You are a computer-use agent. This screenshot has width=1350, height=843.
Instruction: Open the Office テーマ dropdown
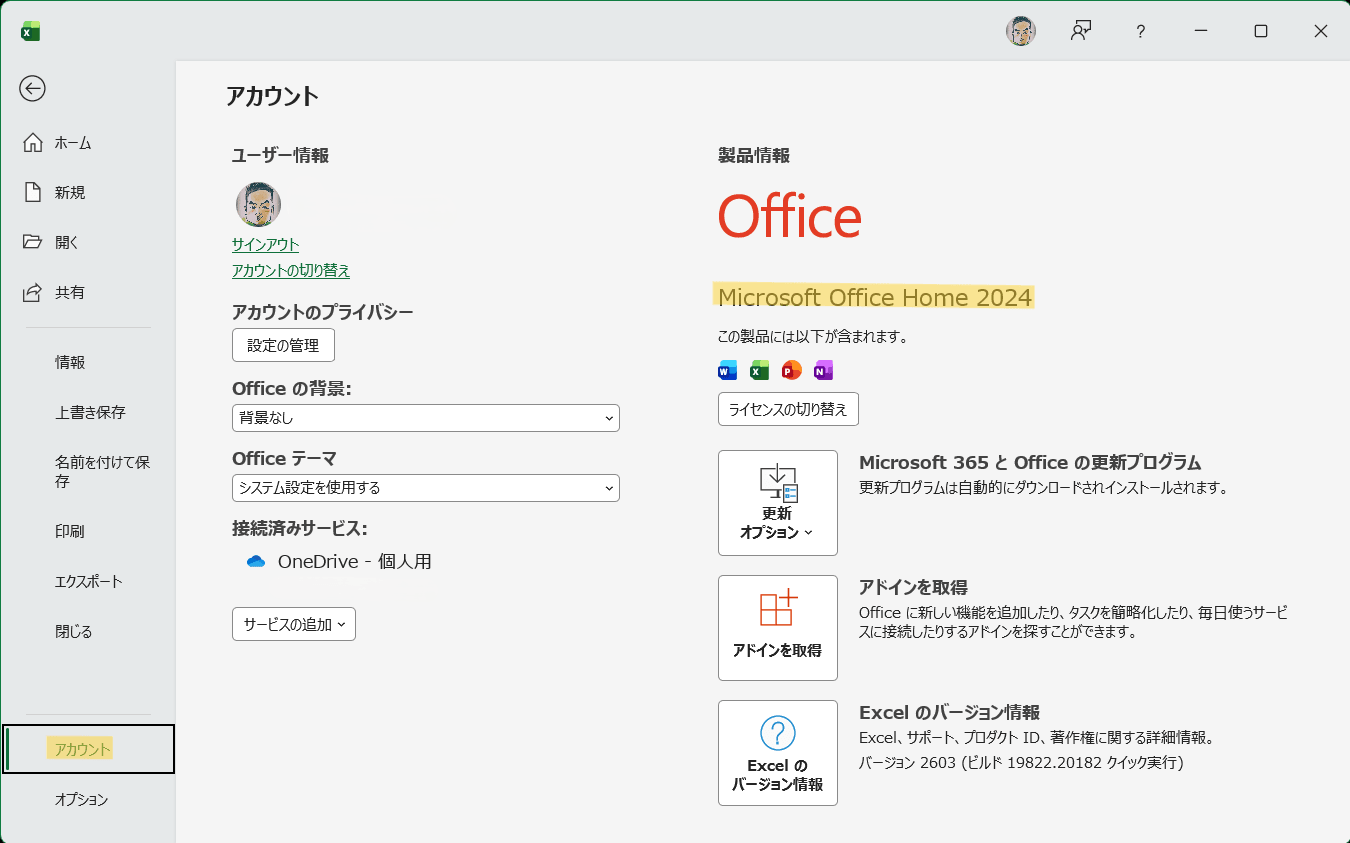pyautogui.click(x=425, y=488)
